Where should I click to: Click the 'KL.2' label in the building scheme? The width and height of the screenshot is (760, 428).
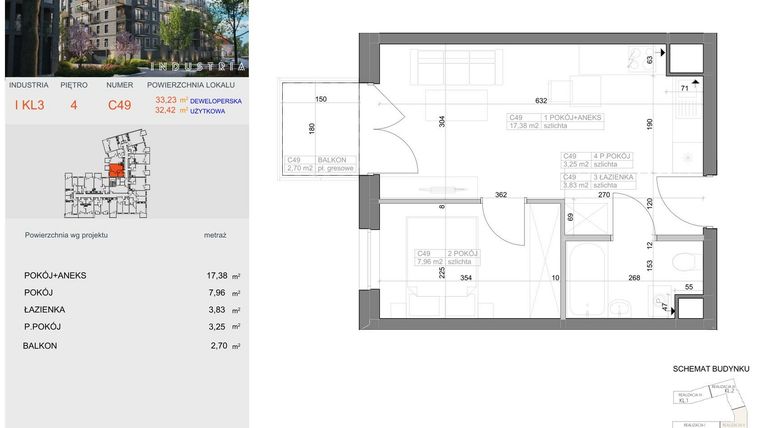point(730,390)
